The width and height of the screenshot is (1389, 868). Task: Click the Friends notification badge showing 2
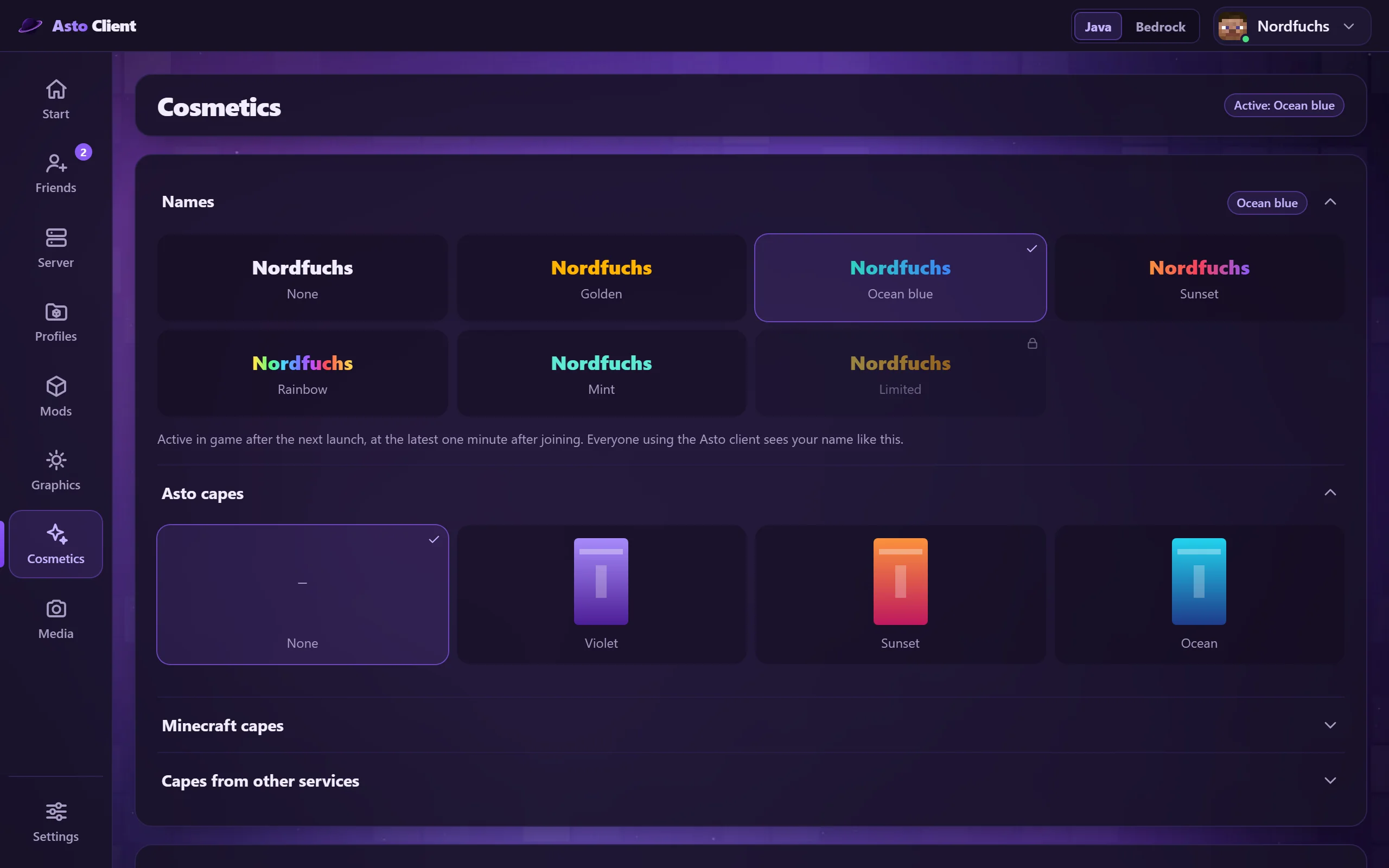tap(83, 152)
